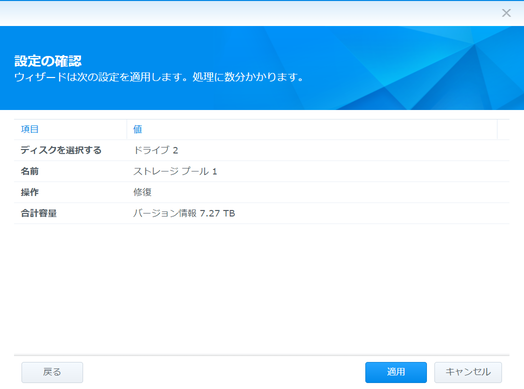Screen dimensions: 524x389
Task: Click the 値 column header
Action: (x=312, y=129)
